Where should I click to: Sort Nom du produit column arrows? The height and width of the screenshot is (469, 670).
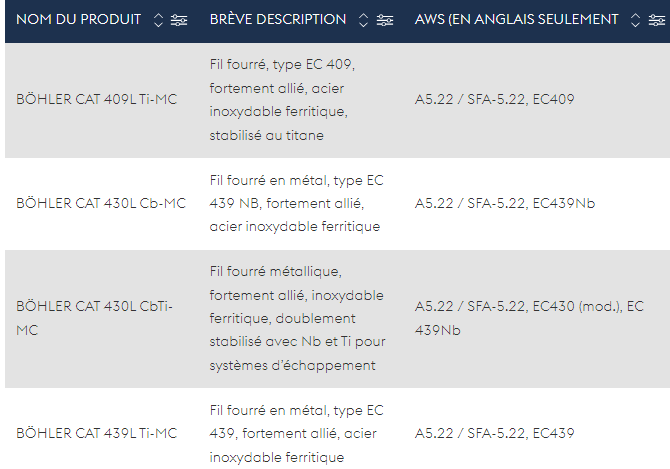click(158, 20)
